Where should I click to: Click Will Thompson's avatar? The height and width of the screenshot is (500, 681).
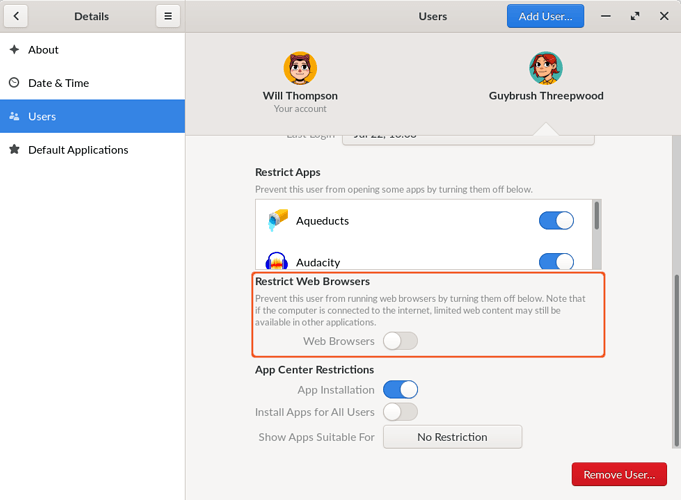click(x=300, y=68)
